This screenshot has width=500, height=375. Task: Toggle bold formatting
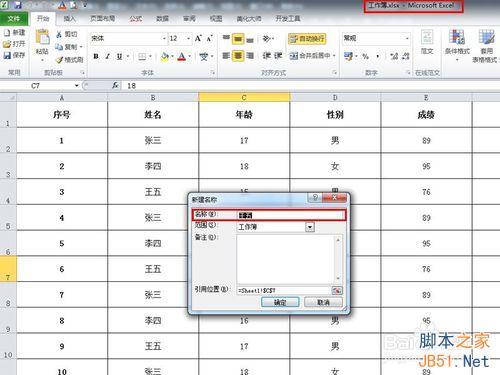[x=96, y=57]
